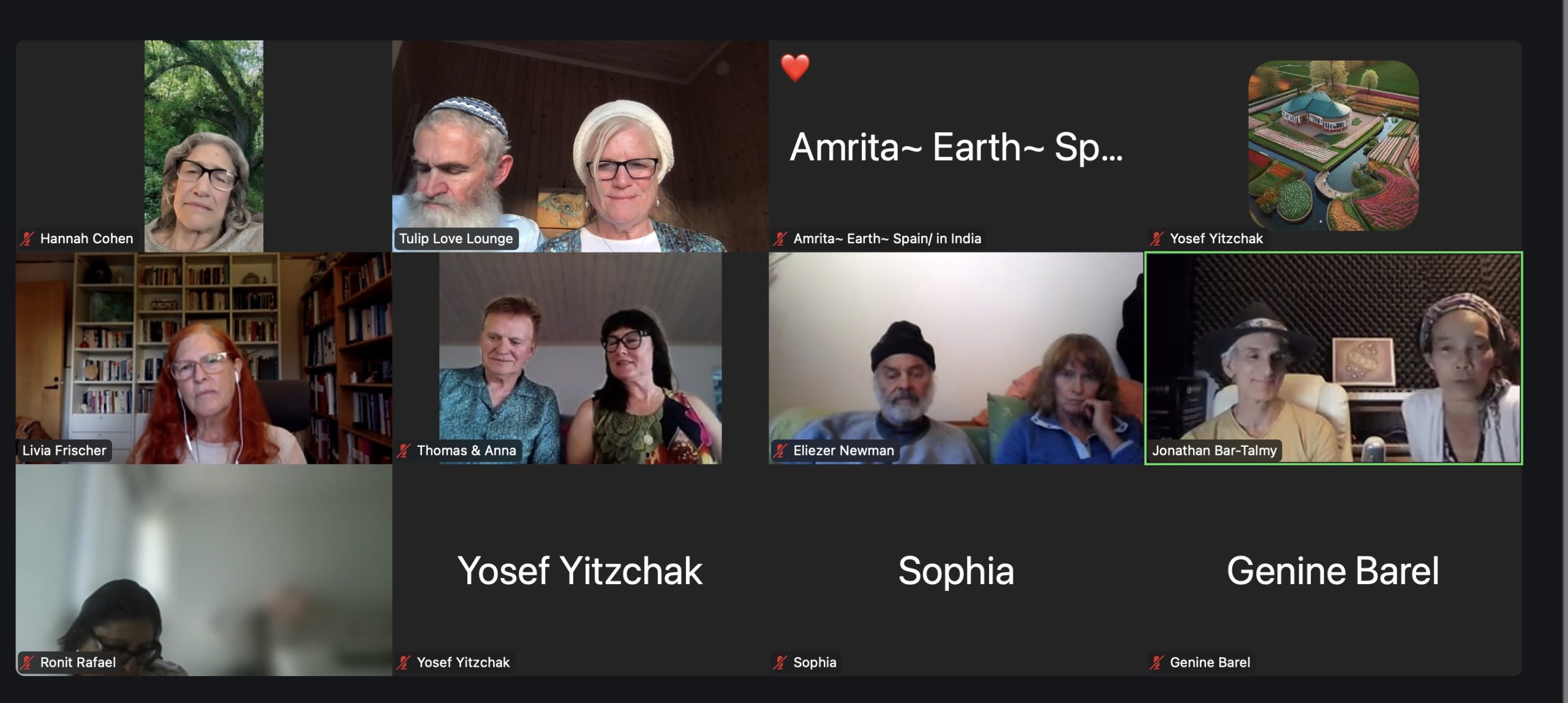The image size is (1568, 703).
Task: Click Genine Barel's muted microphone icon
Action: click(x=1156, y=662)
